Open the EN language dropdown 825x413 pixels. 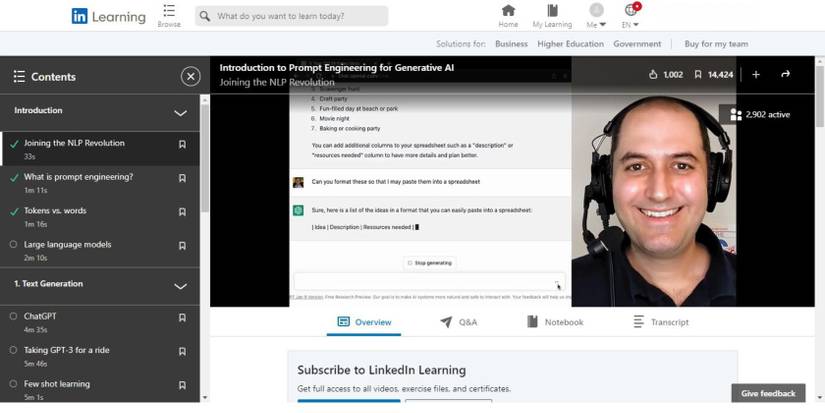point(630,16)
